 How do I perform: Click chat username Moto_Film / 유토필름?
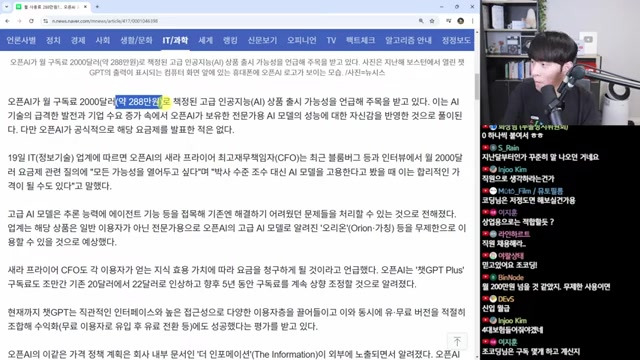tap(530, 191)
